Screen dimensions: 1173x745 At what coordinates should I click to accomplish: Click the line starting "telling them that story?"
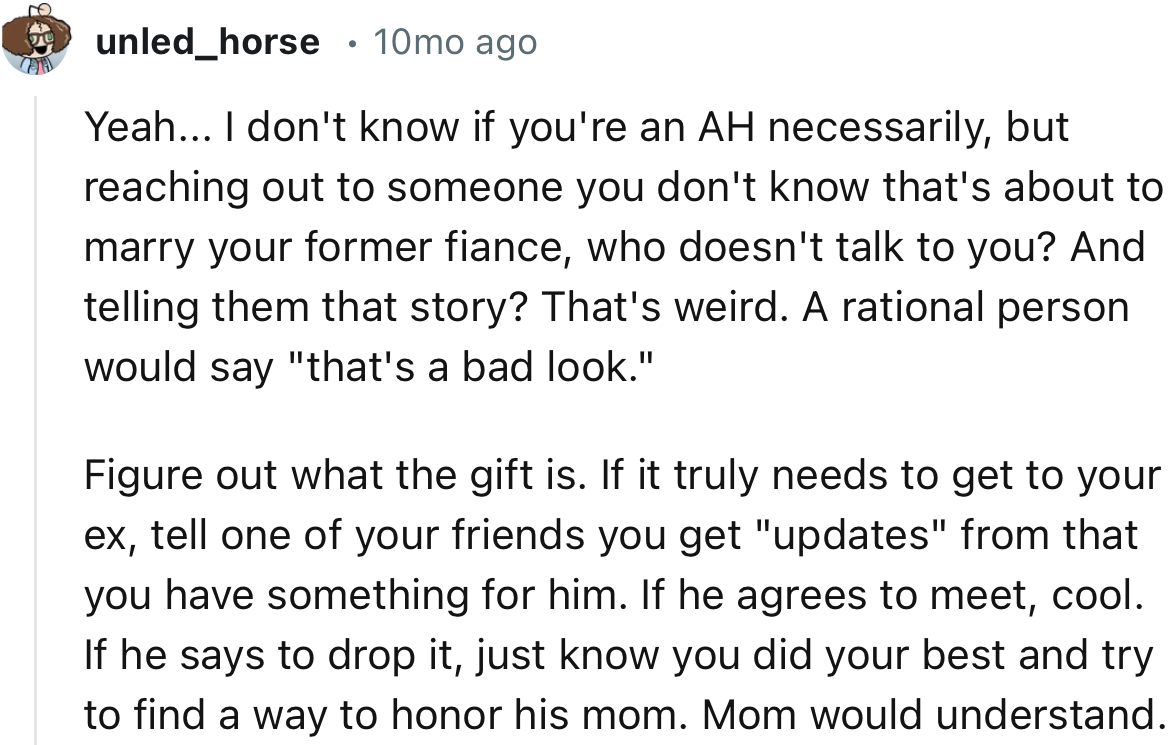[x=607, y=307]
